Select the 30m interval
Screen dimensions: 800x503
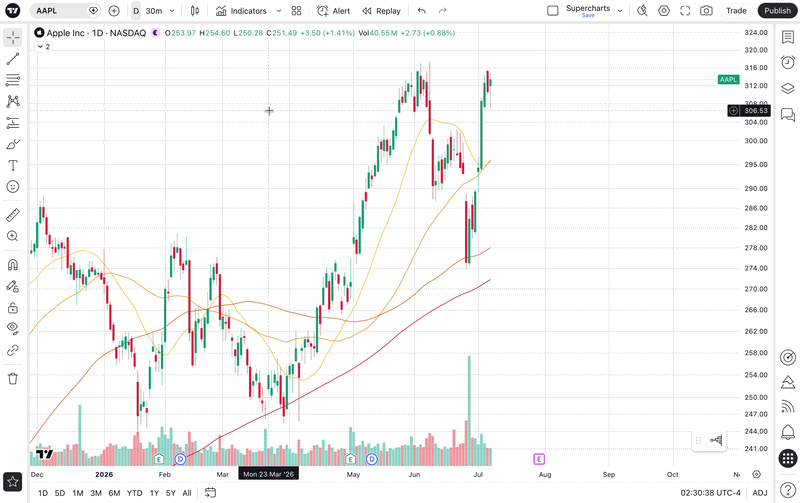click(154, 11)
